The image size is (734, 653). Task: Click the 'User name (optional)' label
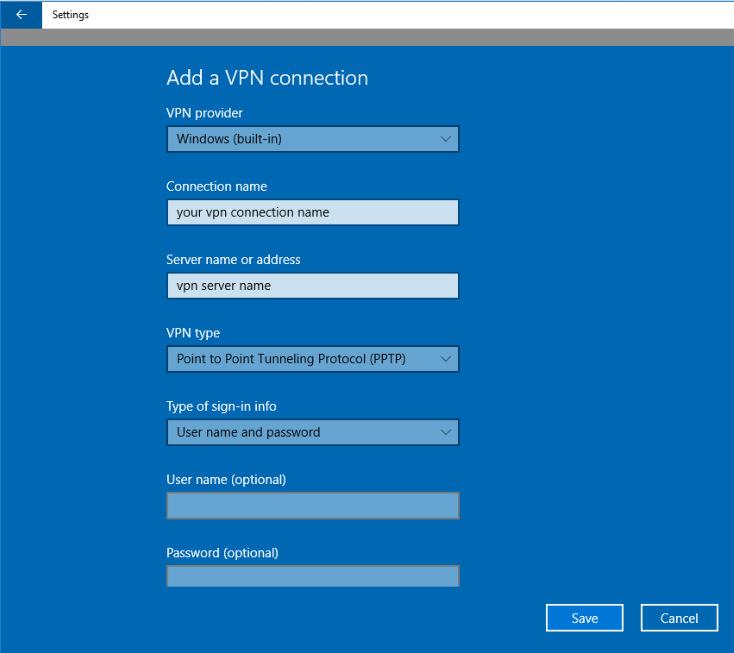tap(226, 479)
